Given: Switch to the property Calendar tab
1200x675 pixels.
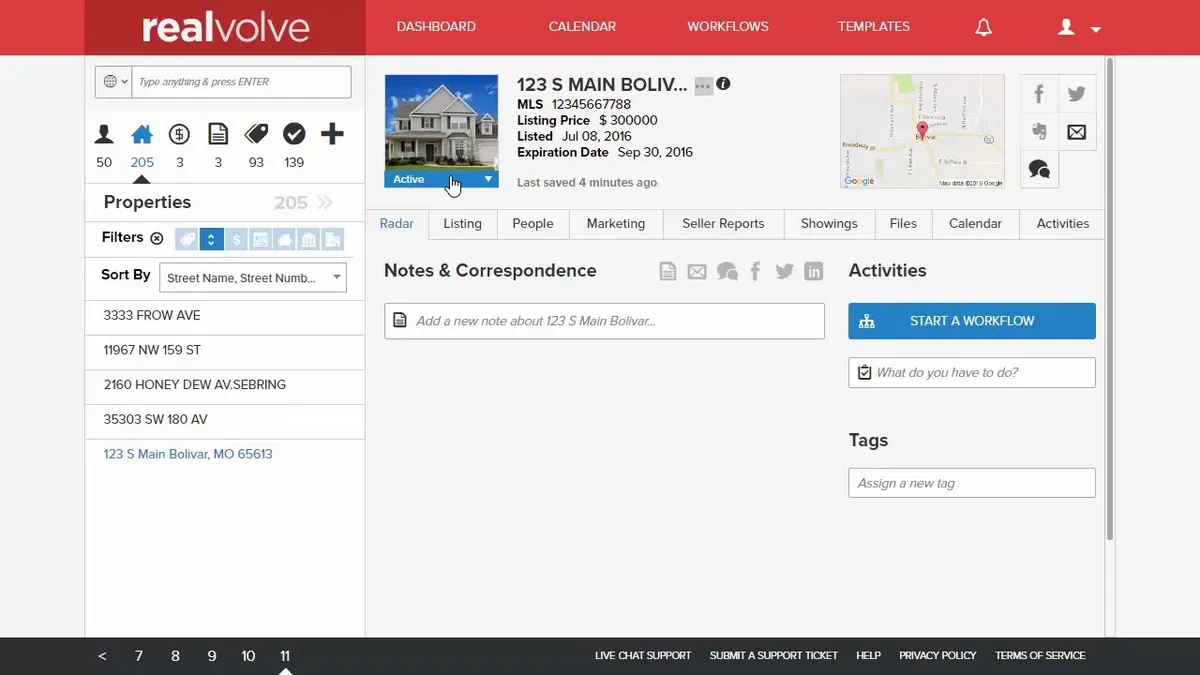Looking at the screenshot, I should tap(975, 224).
